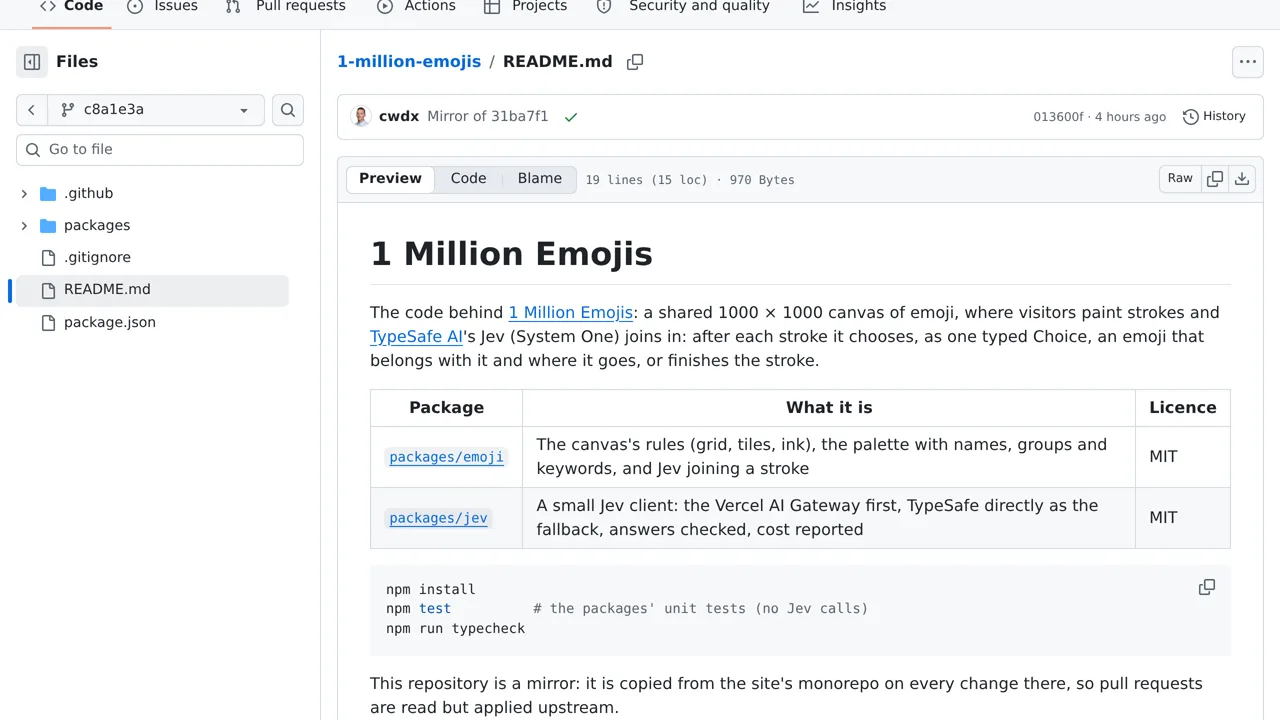
Task: Click the search files magnifier button
Action: [x=288, y=110]
